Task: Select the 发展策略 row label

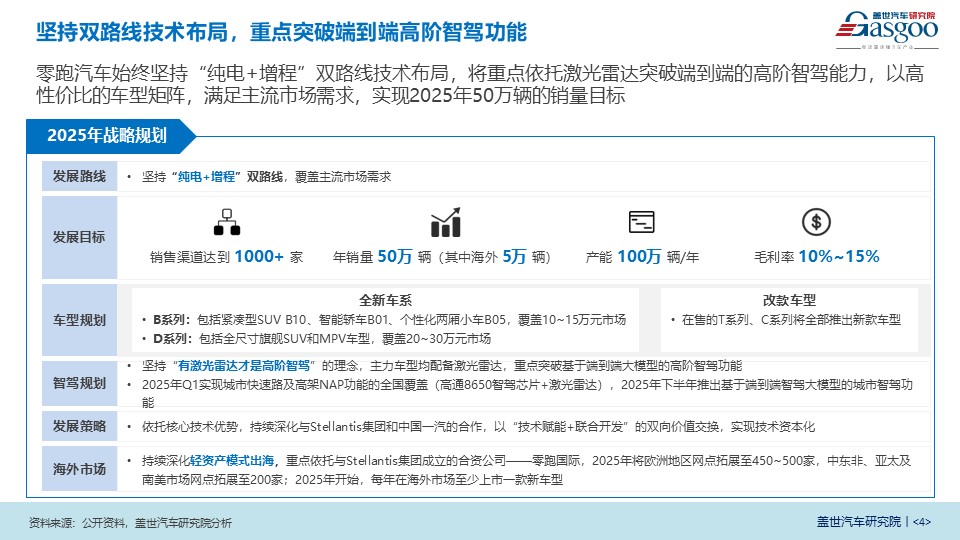Action: coord(80,426)
